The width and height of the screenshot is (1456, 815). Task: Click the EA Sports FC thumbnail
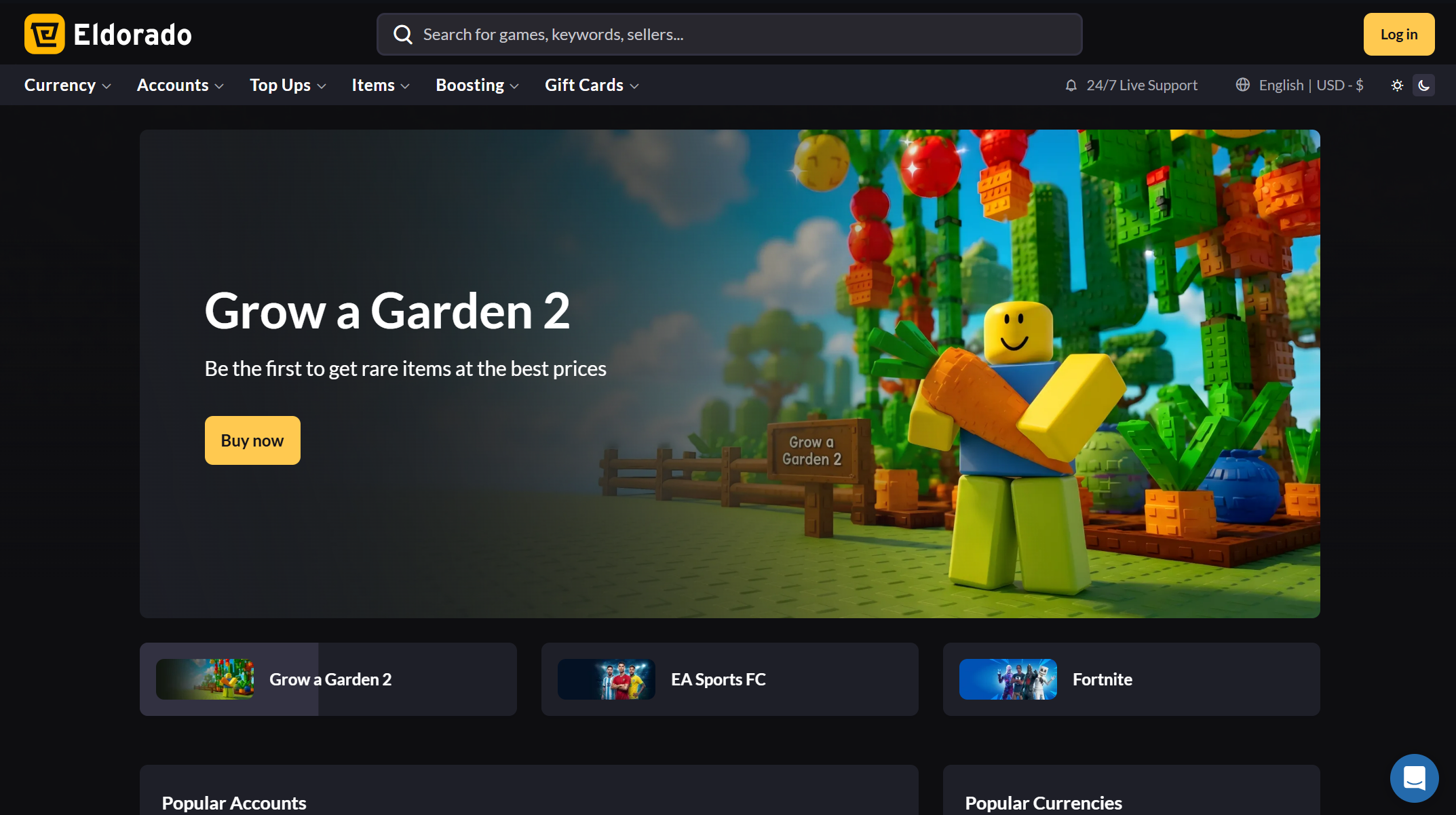click(607, 679)
